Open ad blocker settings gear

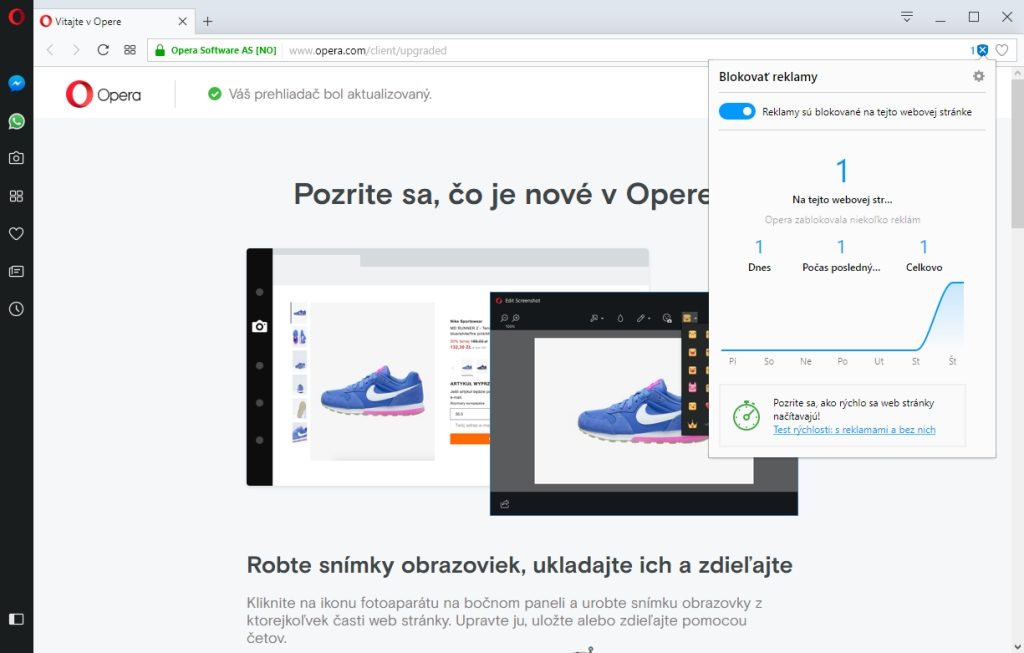pyautogui.click(x=978, y=76)
